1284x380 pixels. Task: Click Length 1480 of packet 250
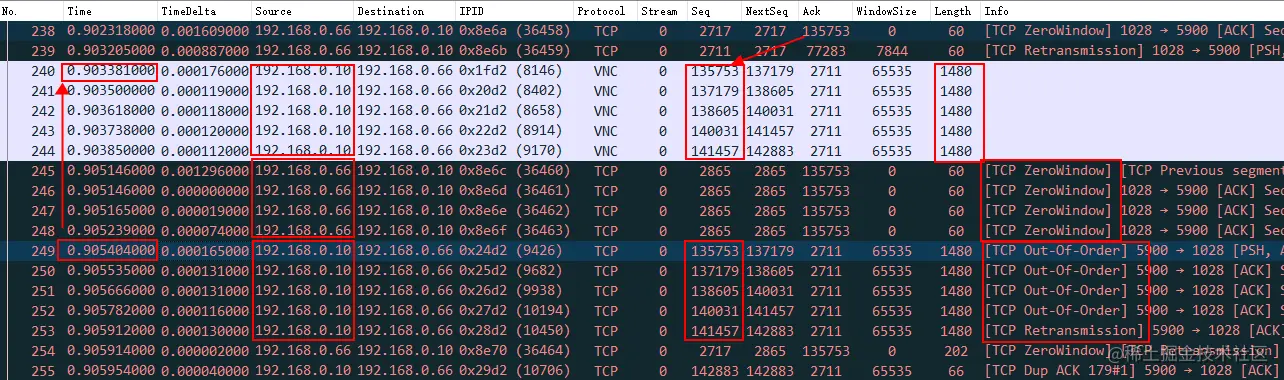tap(956, 271)
